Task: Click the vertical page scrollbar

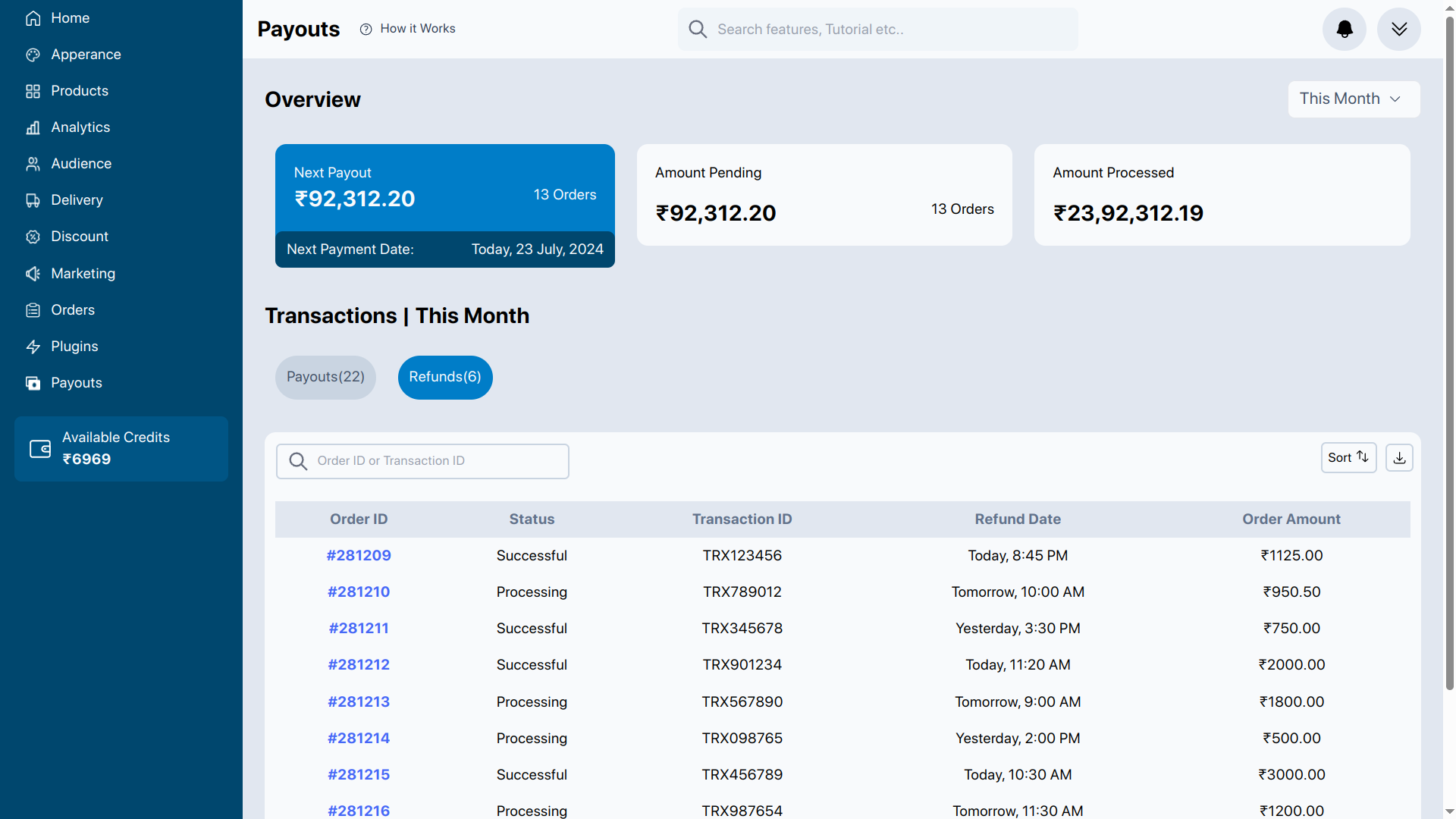Action: click(1449, 349)
